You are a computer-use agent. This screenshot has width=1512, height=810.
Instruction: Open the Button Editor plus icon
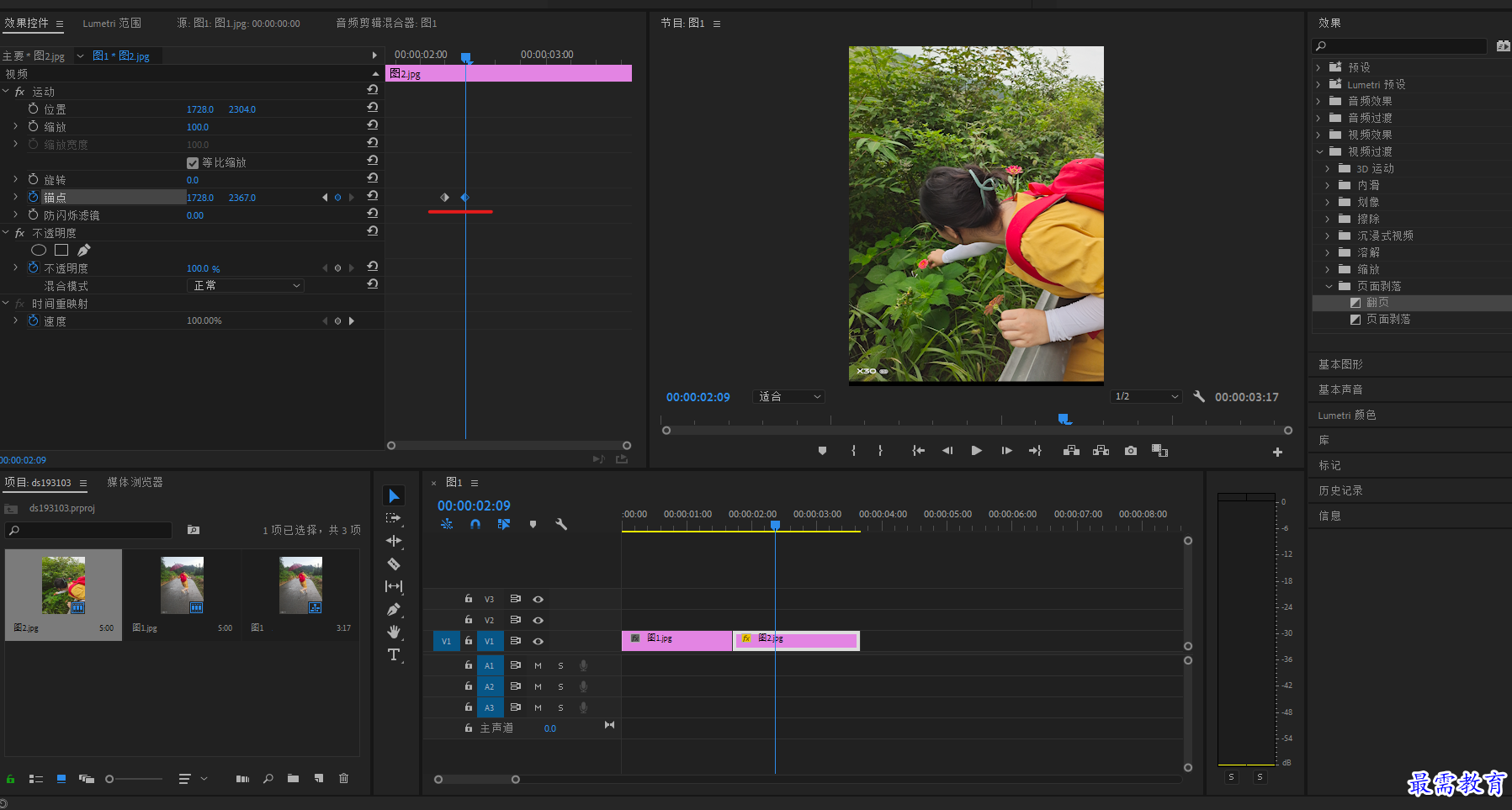coord(1277,452)
